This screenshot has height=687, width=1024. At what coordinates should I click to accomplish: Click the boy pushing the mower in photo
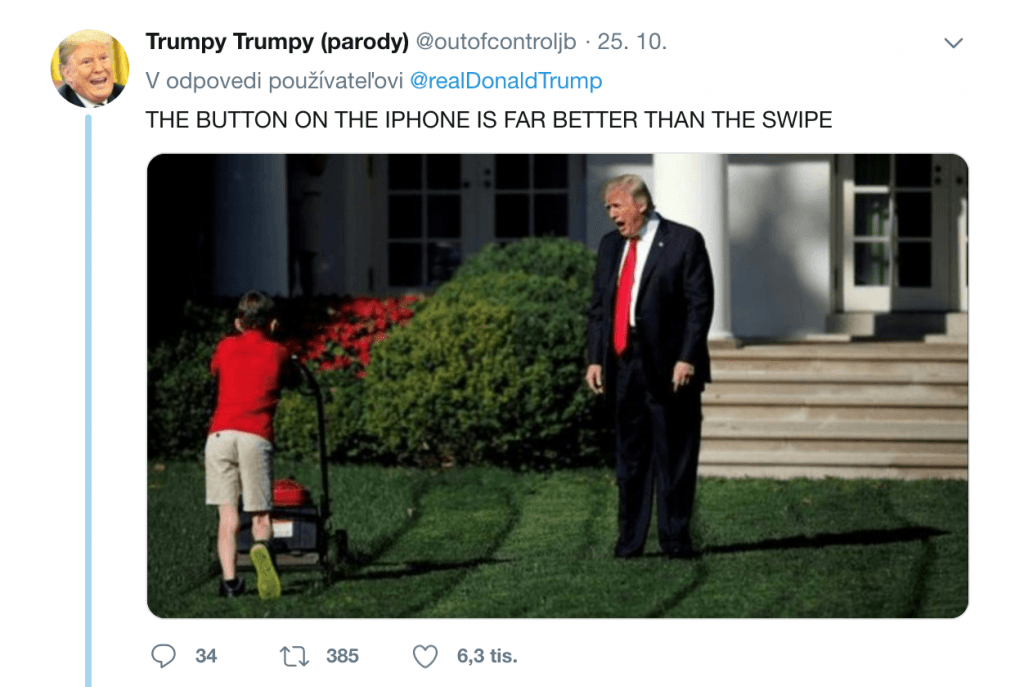[245, 444]
